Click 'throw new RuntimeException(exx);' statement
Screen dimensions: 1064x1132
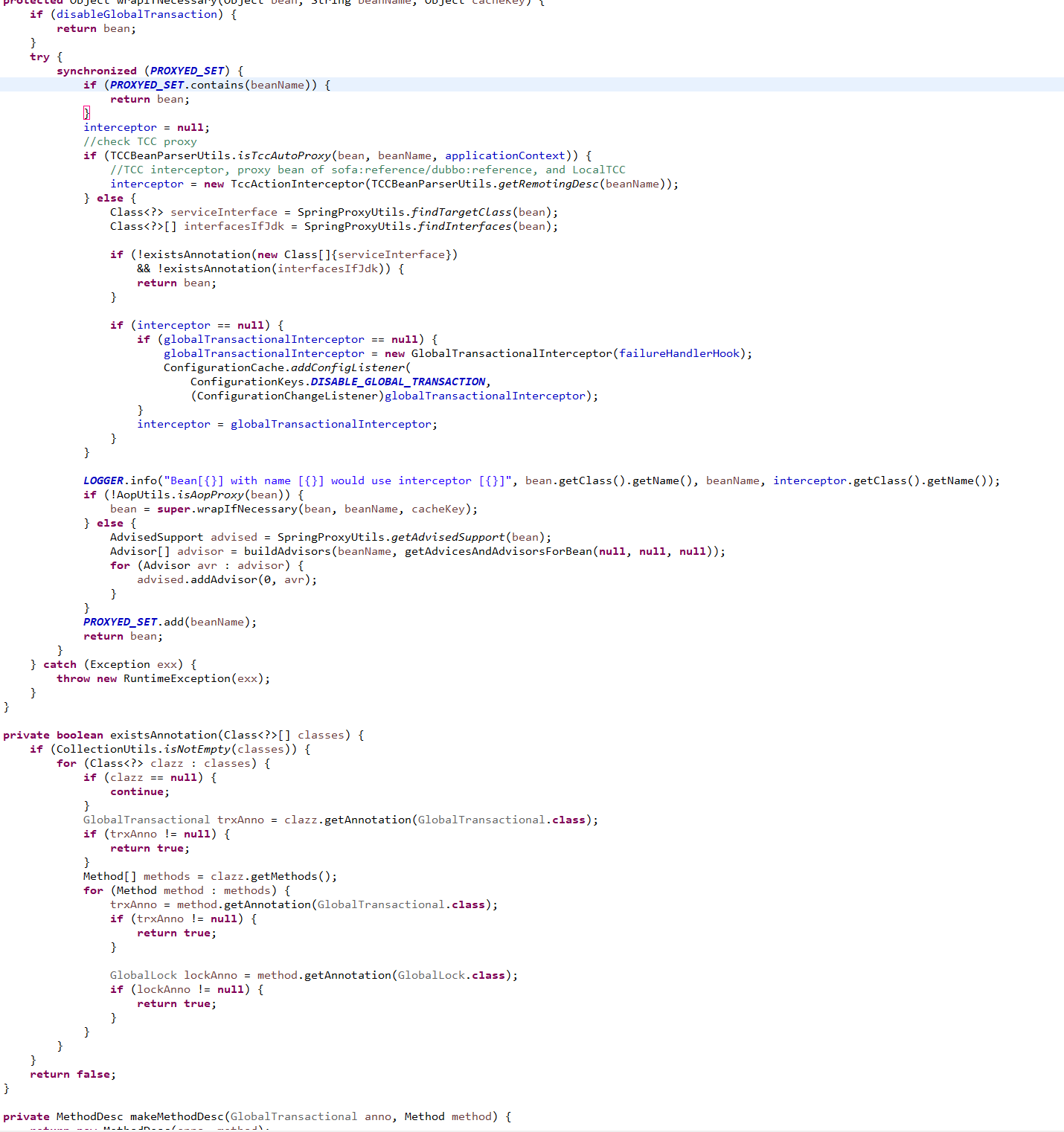[164, 678]
